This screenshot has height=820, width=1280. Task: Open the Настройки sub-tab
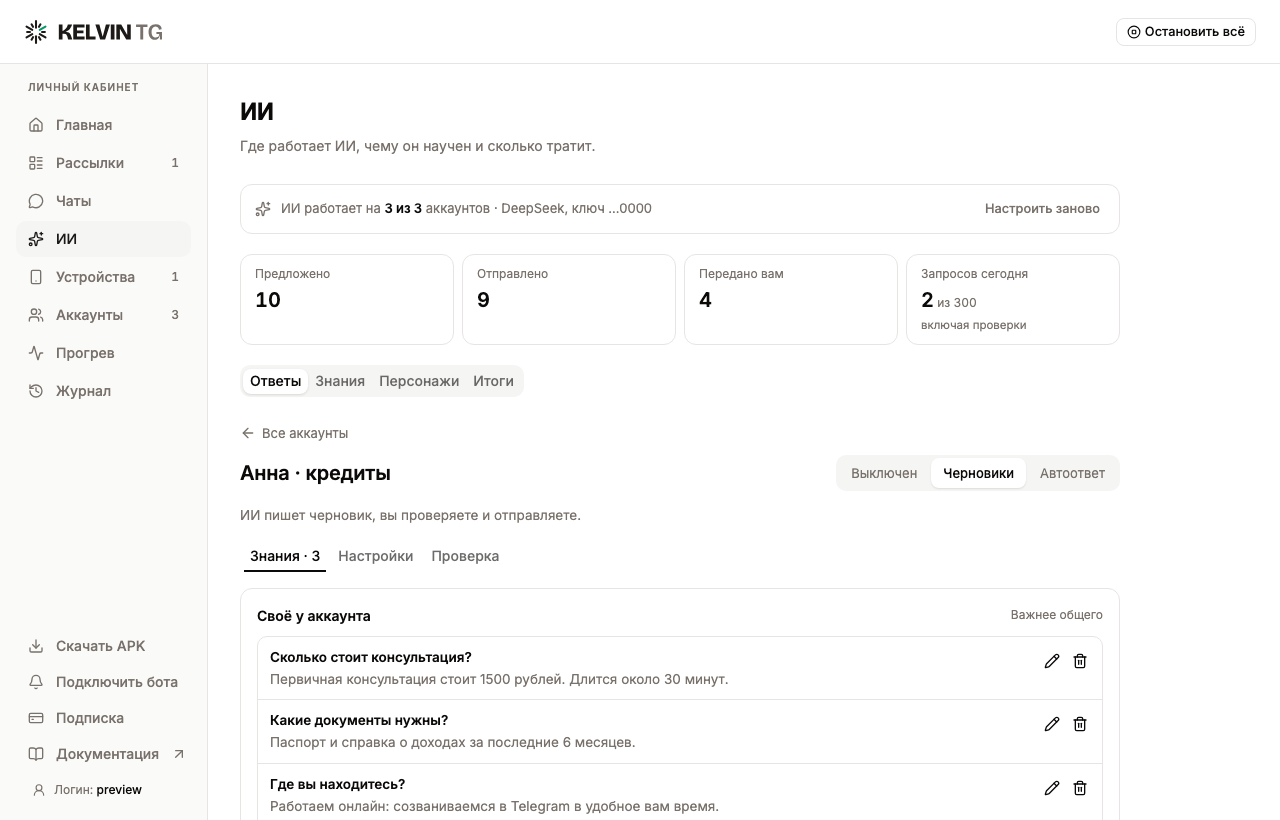point(376,556)
